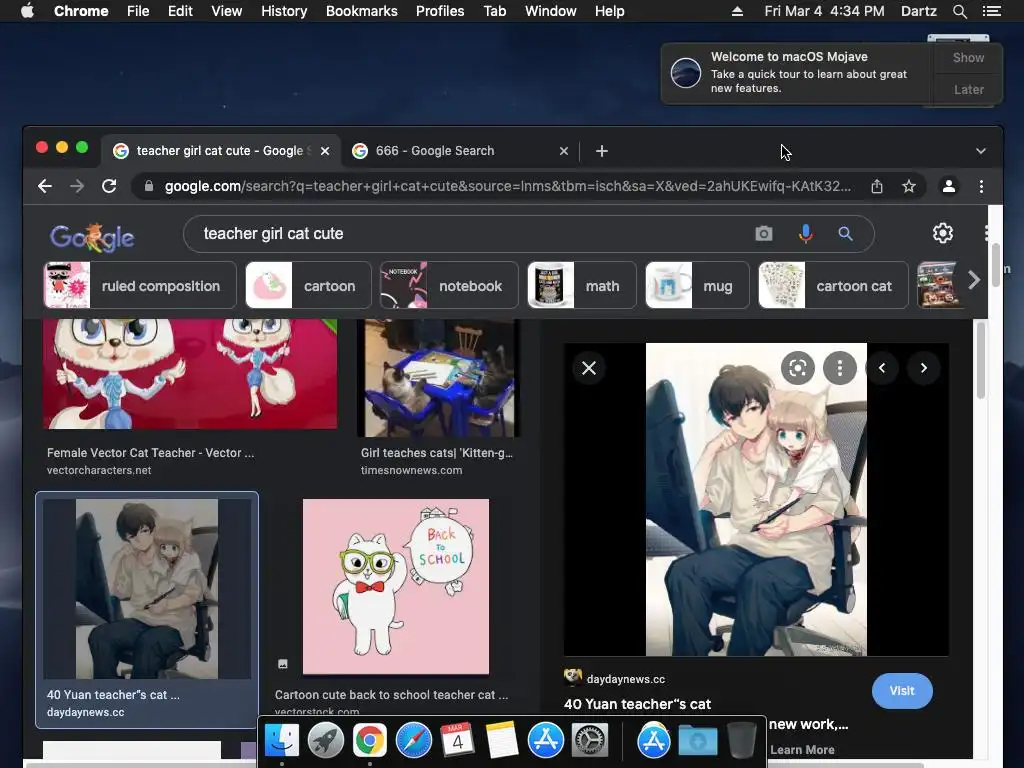Click the URL address bar
The height and width of the screenshot is (768, 1024).
pyautogui.click(x=508, y=187)
